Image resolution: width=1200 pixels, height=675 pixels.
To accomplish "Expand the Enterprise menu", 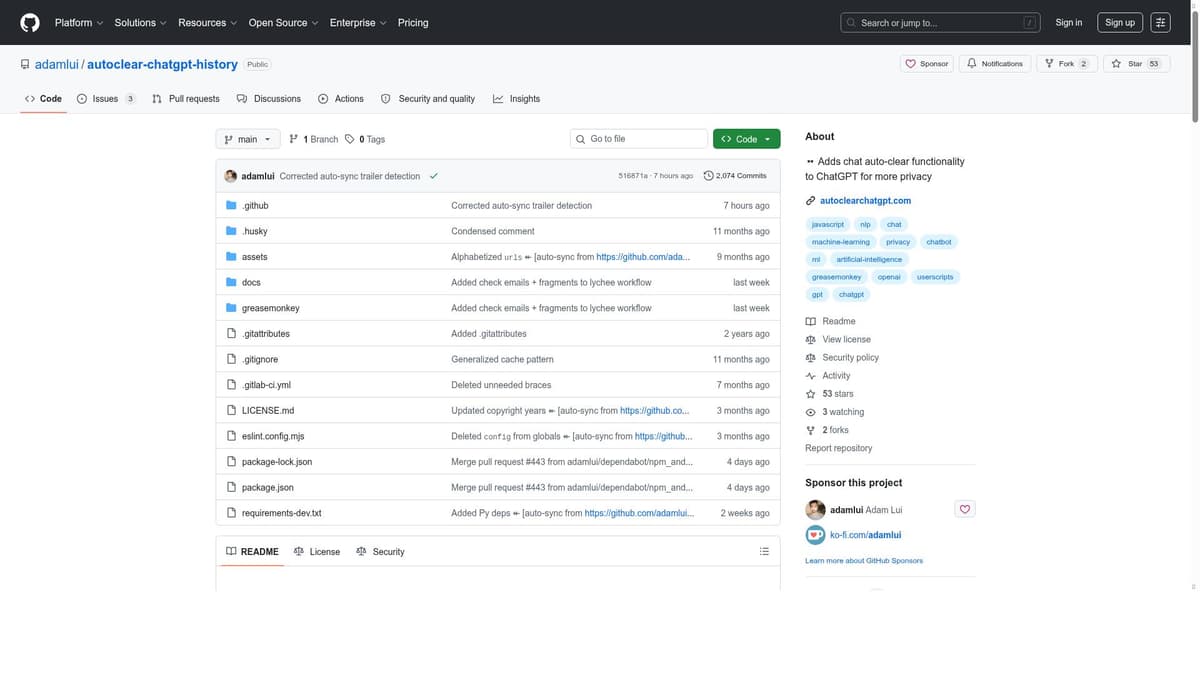I will 359,22.
